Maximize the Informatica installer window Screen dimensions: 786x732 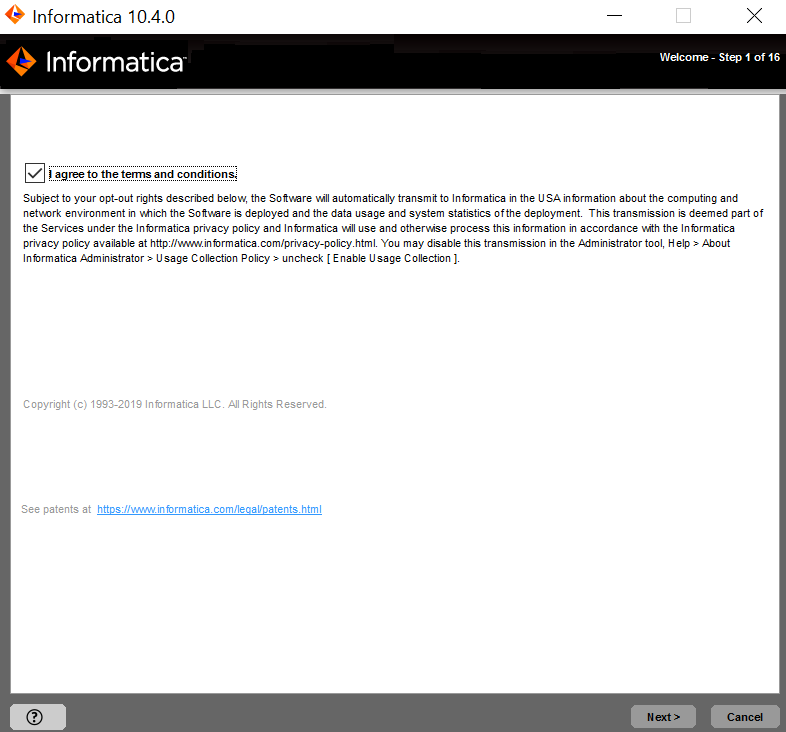(x=683, y=16)
